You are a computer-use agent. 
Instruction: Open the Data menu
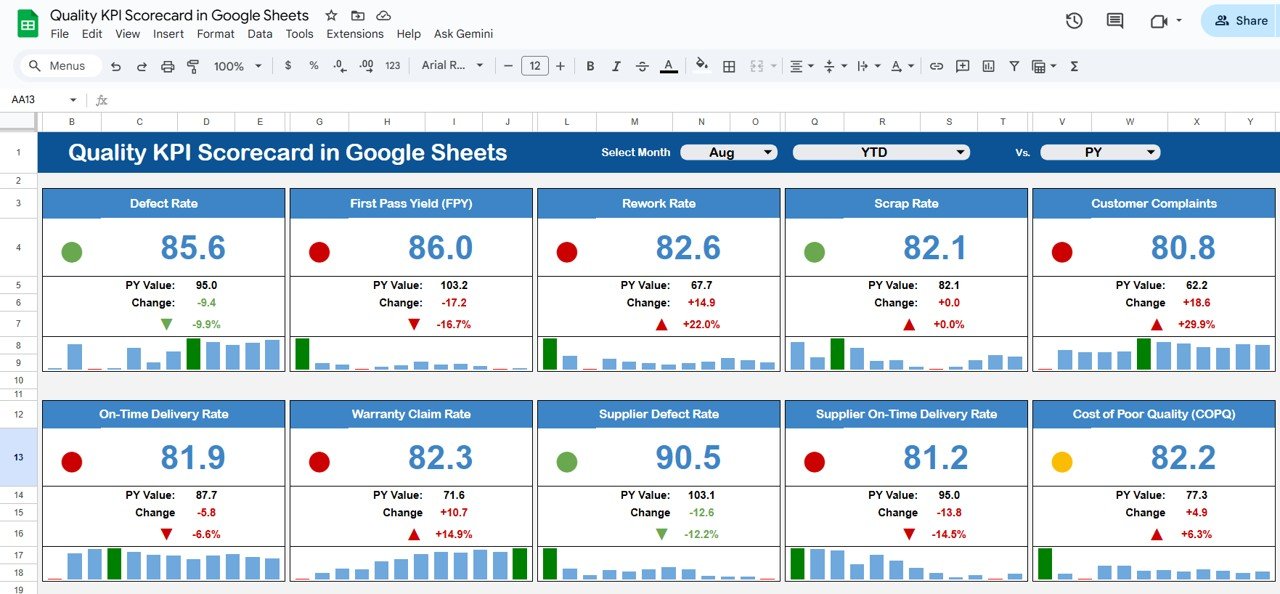[x=259, y=33]
